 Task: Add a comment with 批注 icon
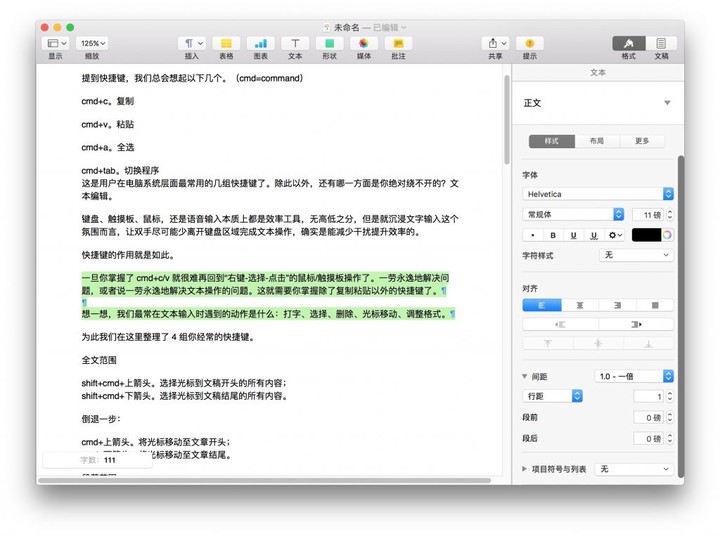(x=398, y=43)
